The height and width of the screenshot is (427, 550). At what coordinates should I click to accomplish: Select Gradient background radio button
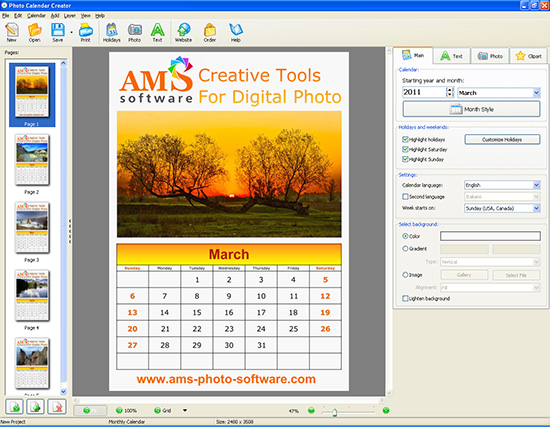tap(405, 248)
